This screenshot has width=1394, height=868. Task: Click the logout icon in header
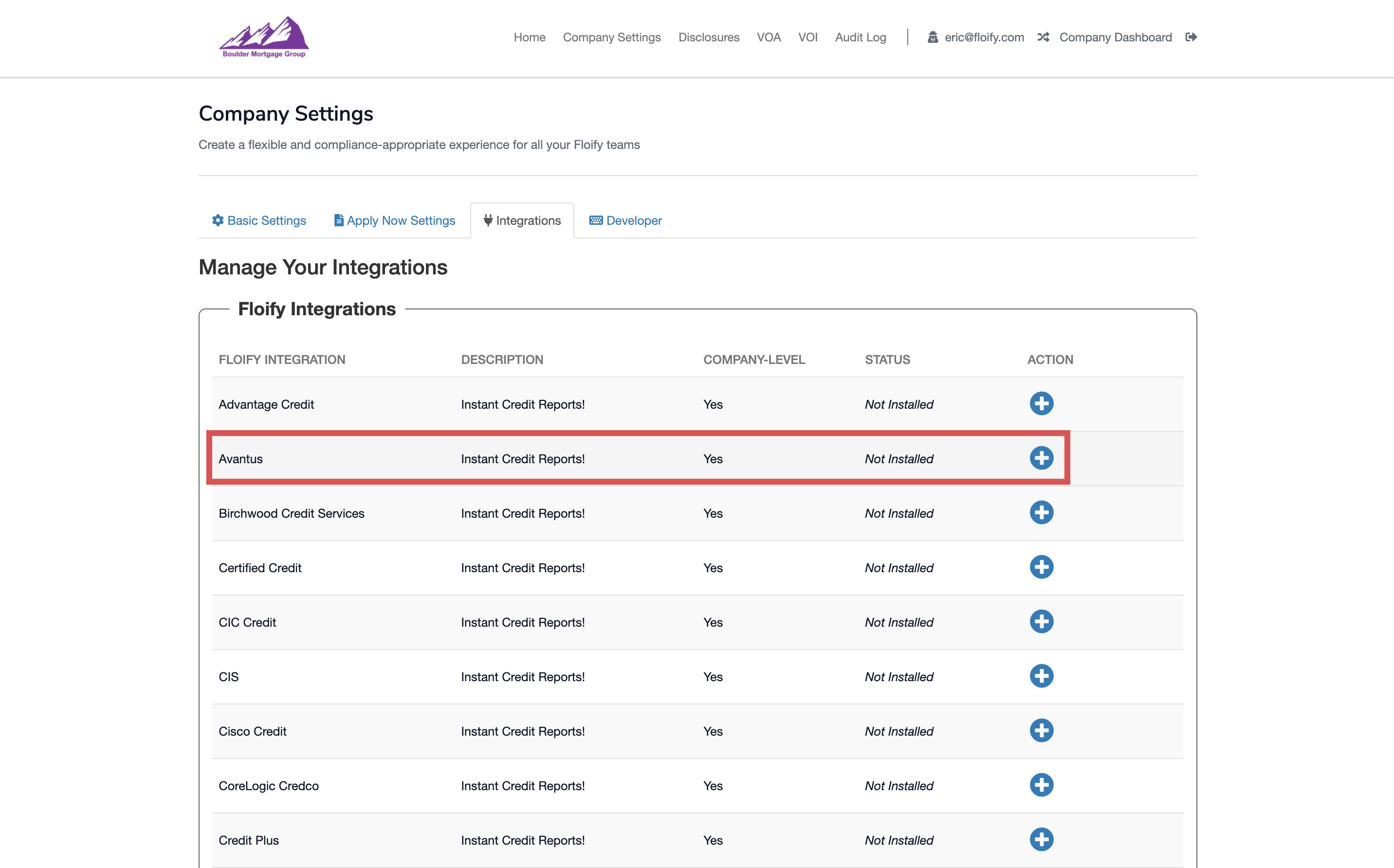(1191, 37)
